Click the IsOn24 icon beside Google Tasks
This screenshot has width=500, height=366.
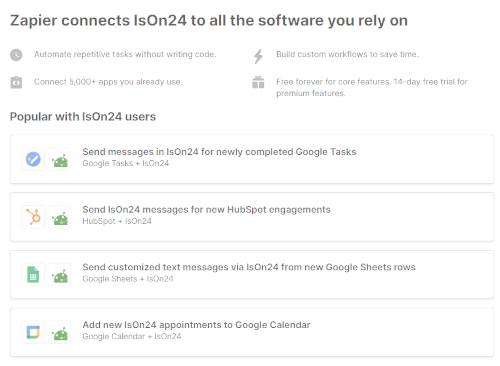[x=60, y=159]
